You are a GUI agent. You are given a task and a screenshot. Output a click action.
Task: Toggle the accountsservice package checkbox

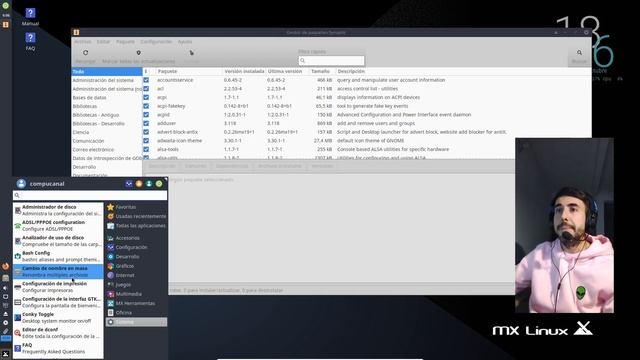(146, 80)
